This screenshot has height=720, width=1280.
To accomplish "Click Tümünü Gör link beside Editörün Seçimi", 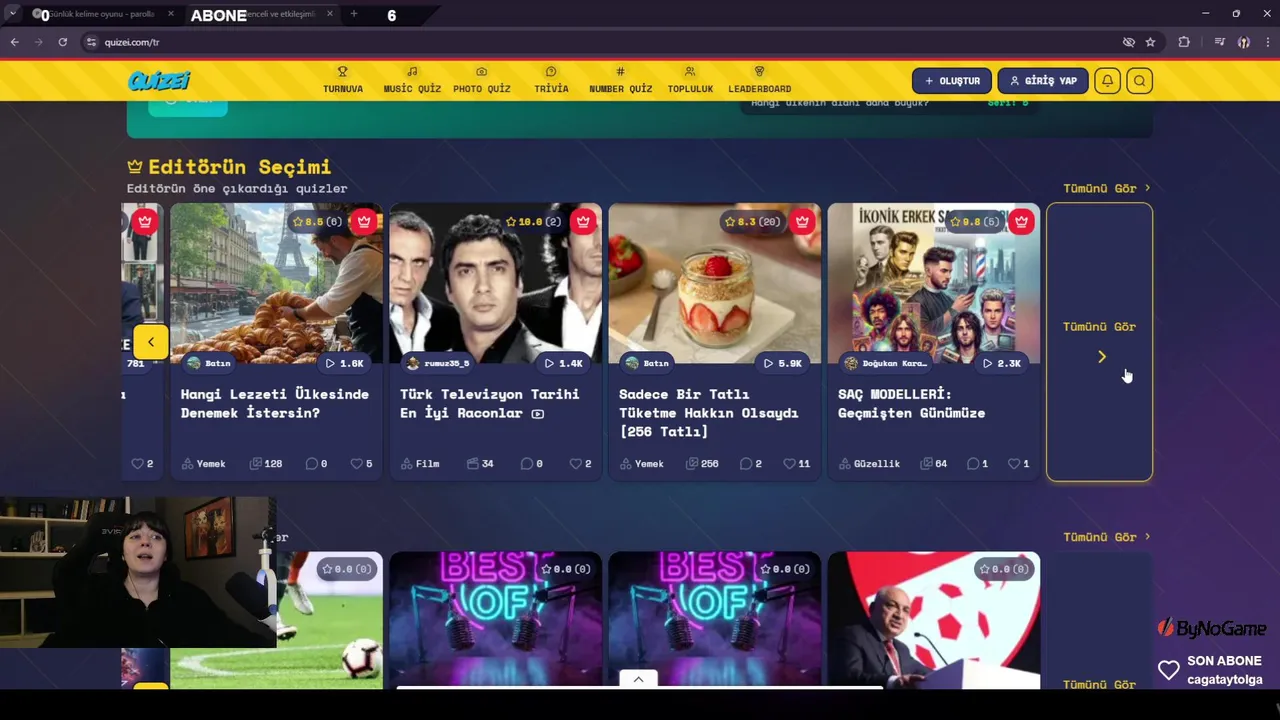I will (1106, 188).
